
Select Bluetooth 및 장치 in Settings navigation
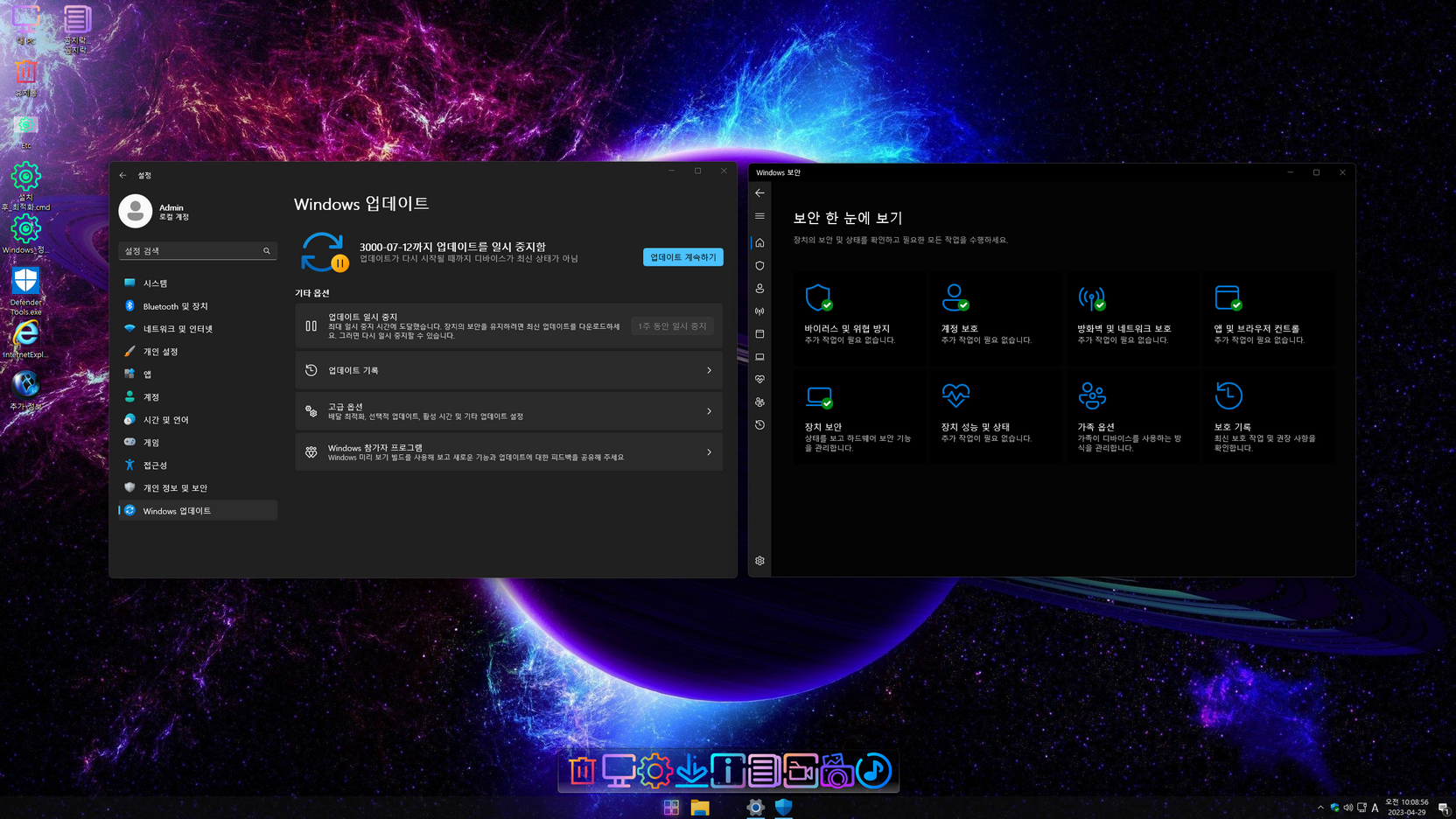tap(198, 306)
